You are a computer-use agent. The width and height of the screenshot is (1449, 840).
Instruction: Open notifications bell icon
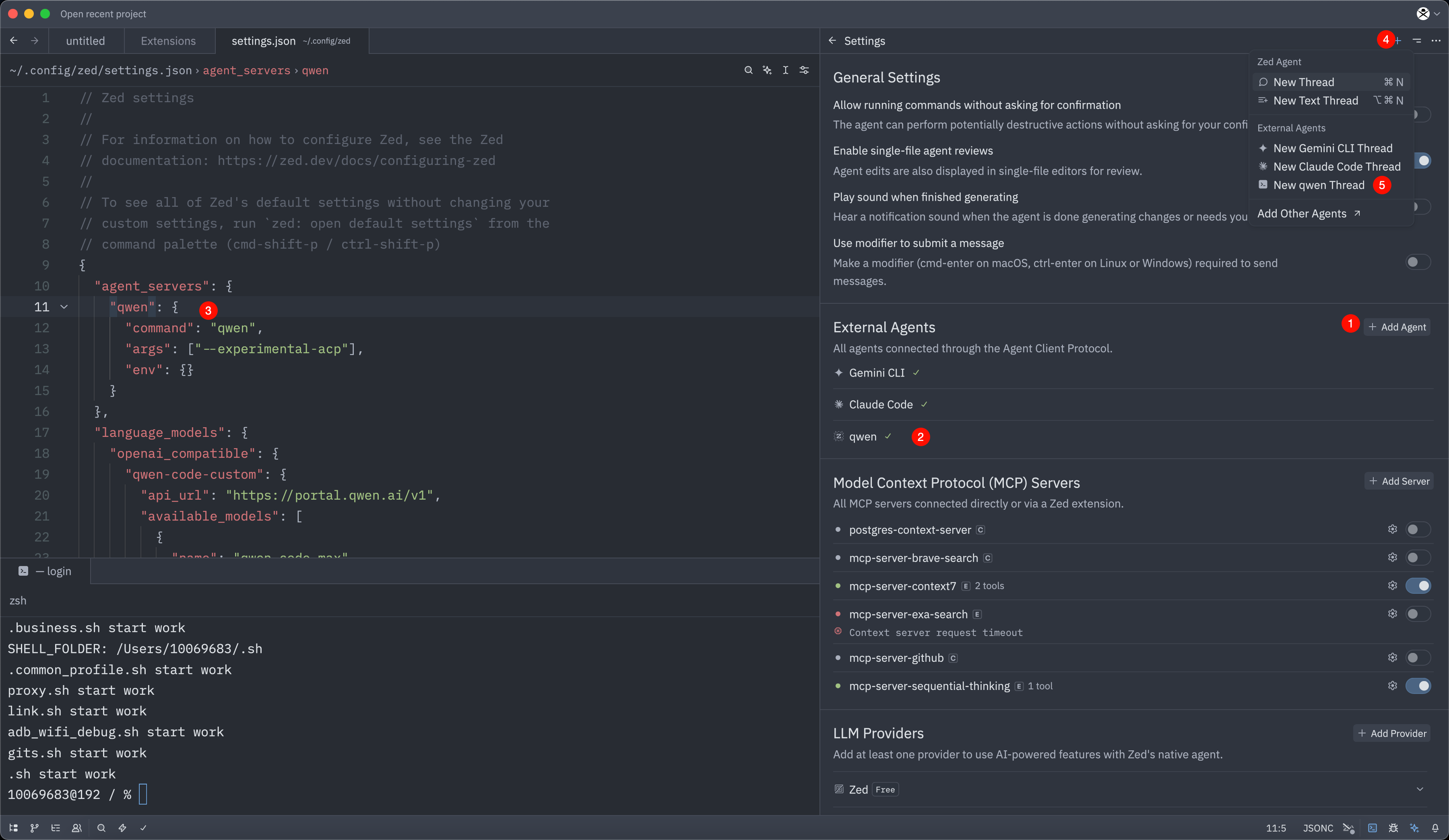[1435, 828]
